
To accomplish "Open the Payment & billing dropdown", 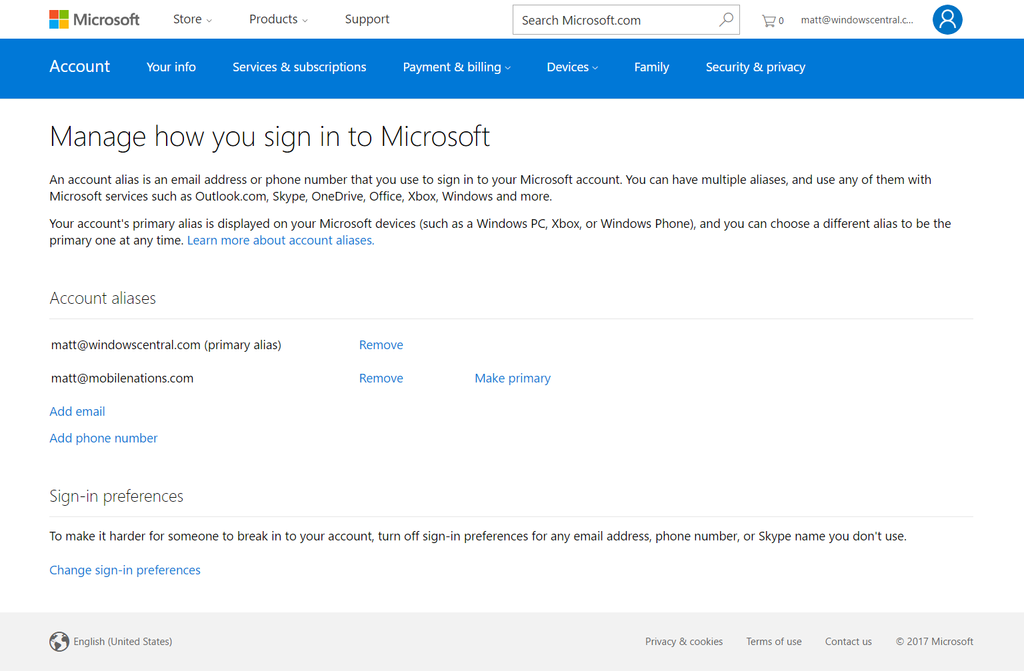I will (456, 67).
